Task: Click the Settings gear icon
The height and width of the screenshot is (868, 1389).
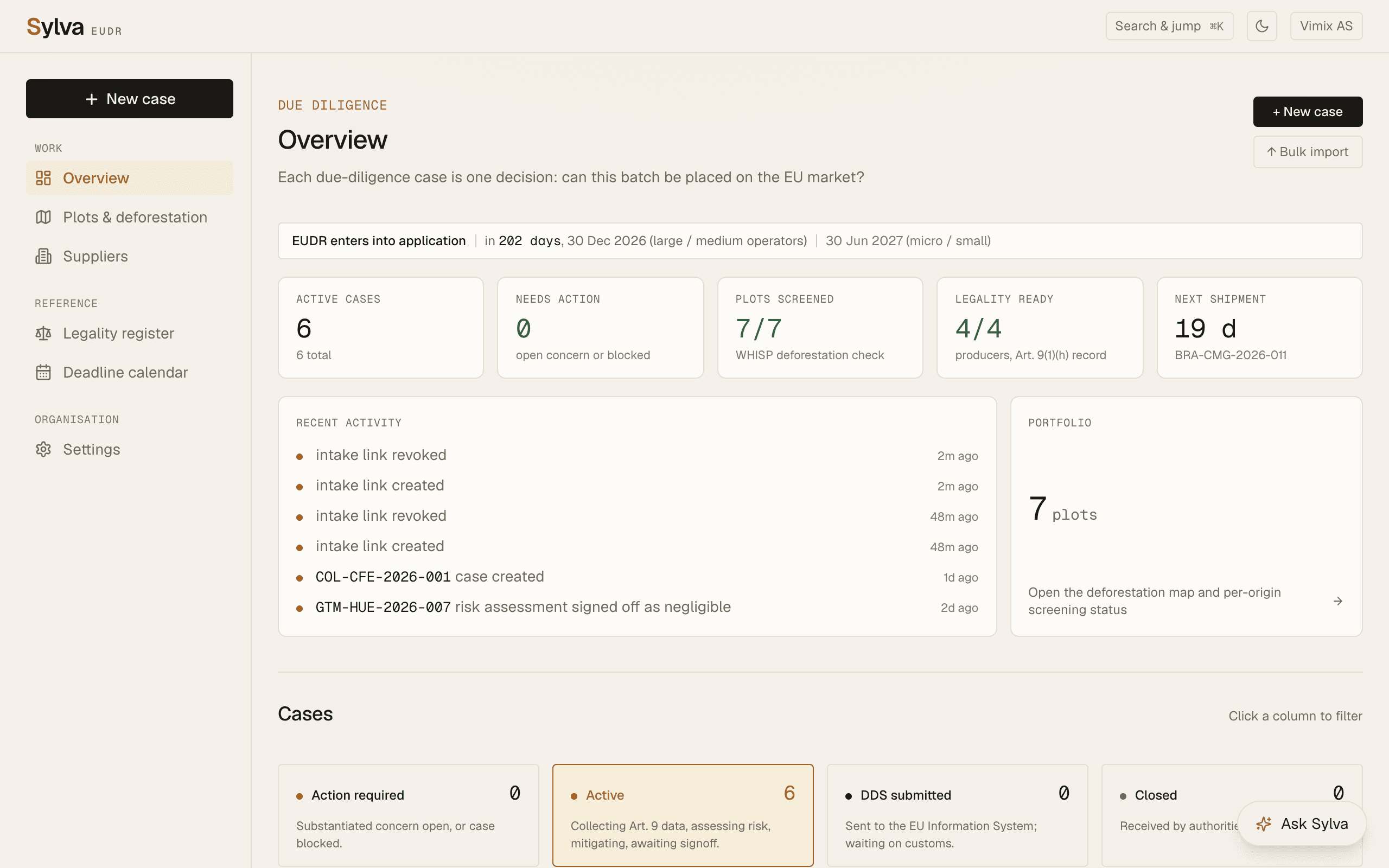Action: click(x=43, y=449)
